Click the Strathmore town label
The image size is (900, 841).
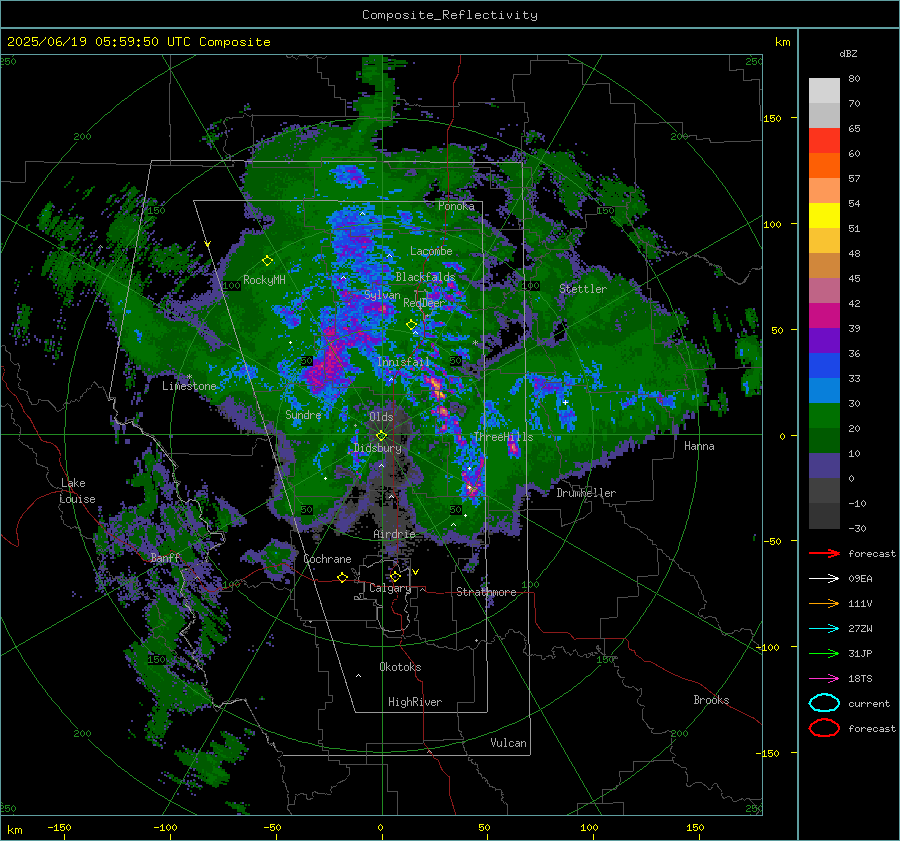486,592
